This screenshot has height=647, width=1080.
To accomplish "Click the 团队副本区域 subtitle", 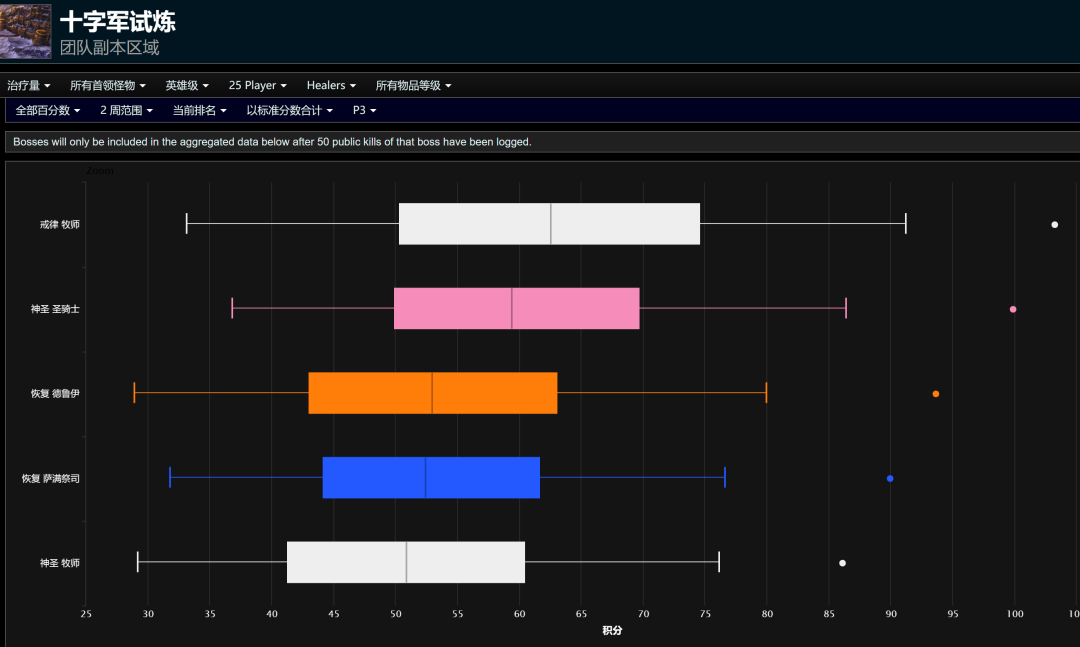I will (x=110, y=48).
